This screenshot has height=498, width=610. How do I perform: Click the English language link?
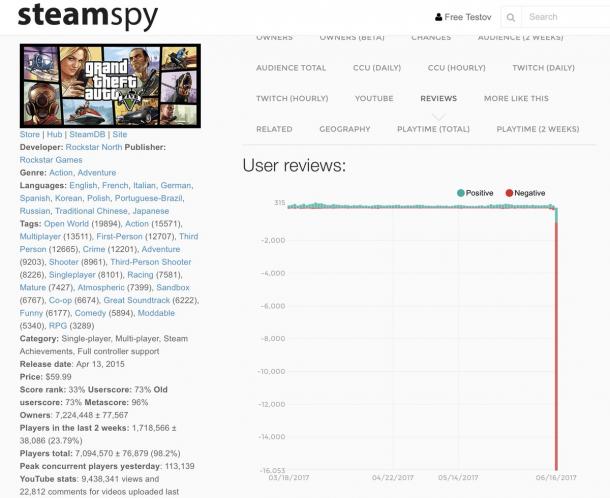click(83, 186)
